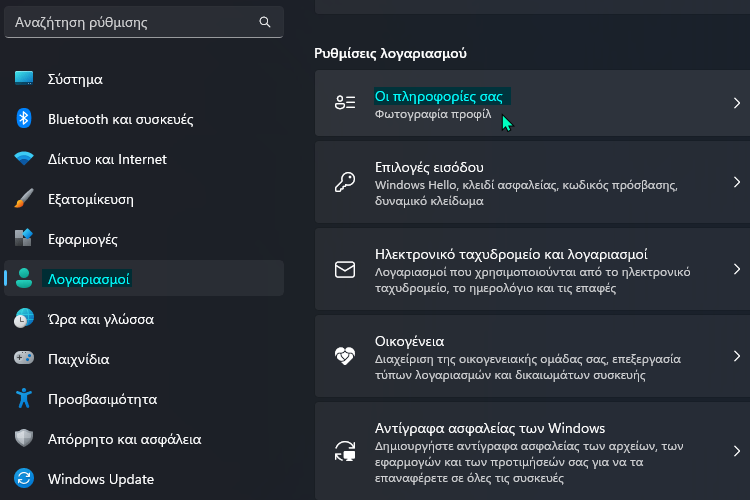The image size is (750, 500).
Task: Select Εφαρμογές in sidebar
Action: pyautogui.click(x=144, y=239)
